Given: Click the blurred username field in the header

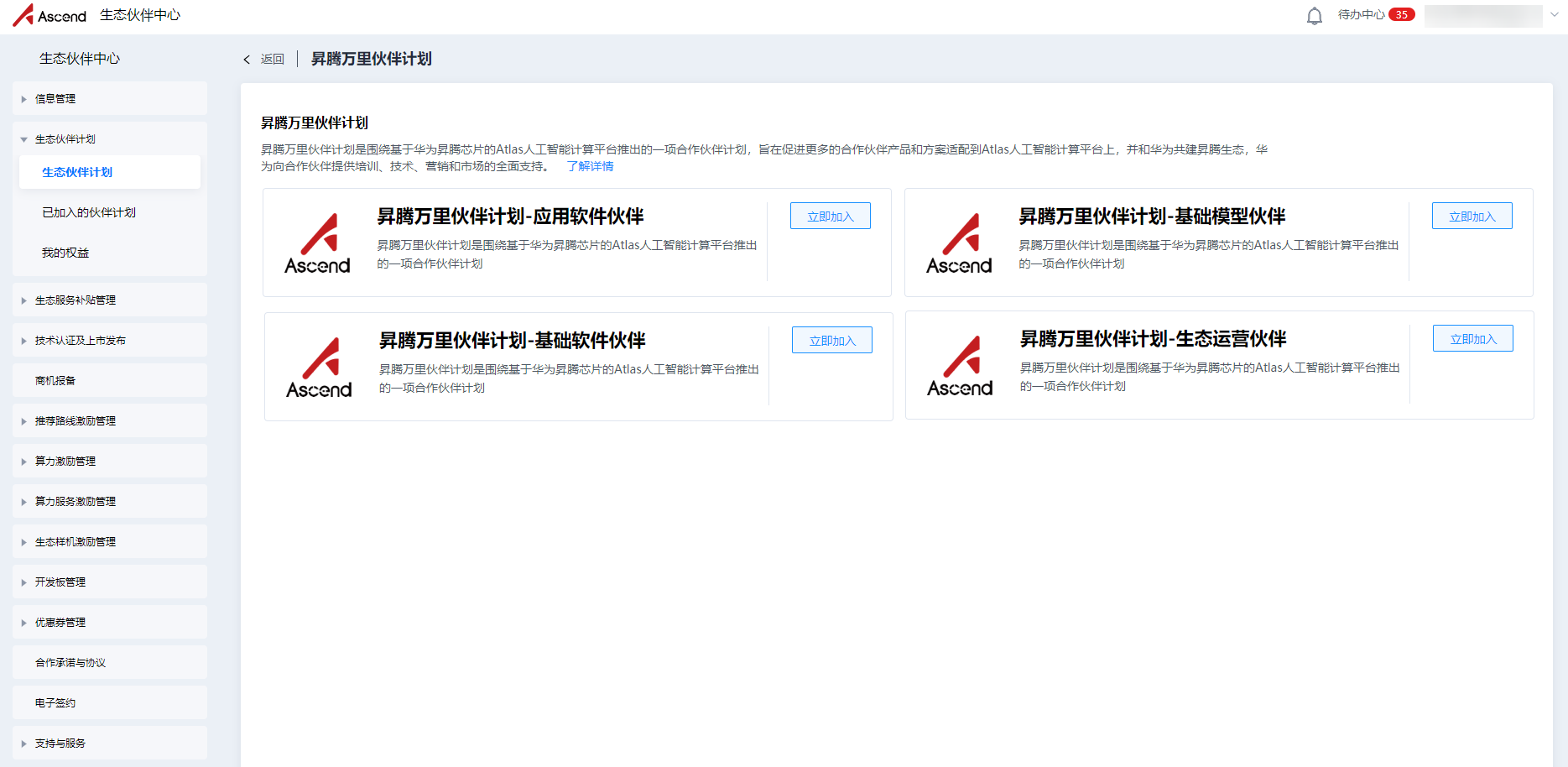Looking at the screenshot, I should coord(1483,16).
